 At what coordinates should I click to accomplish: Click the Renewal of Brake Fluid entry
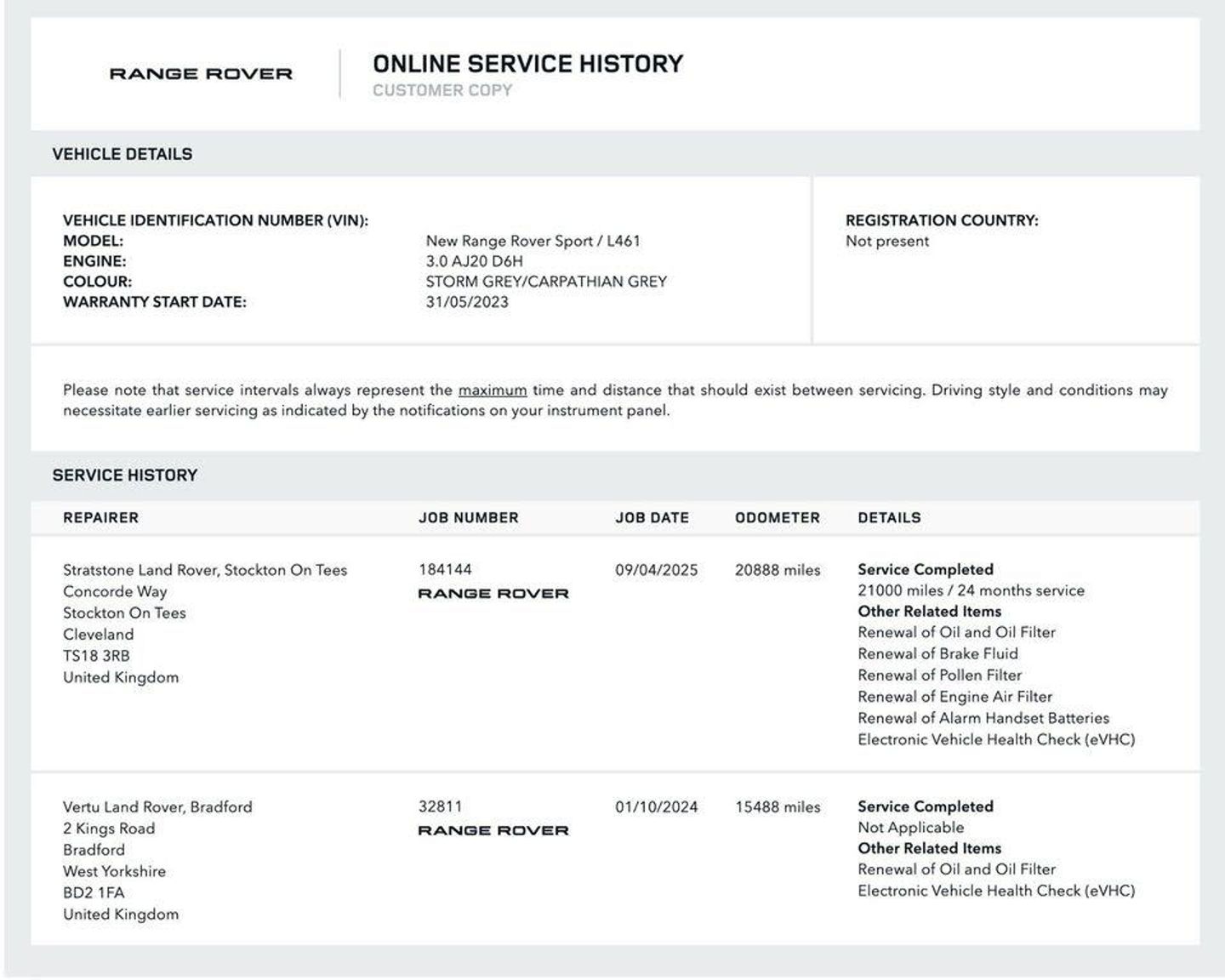(937, 653)
